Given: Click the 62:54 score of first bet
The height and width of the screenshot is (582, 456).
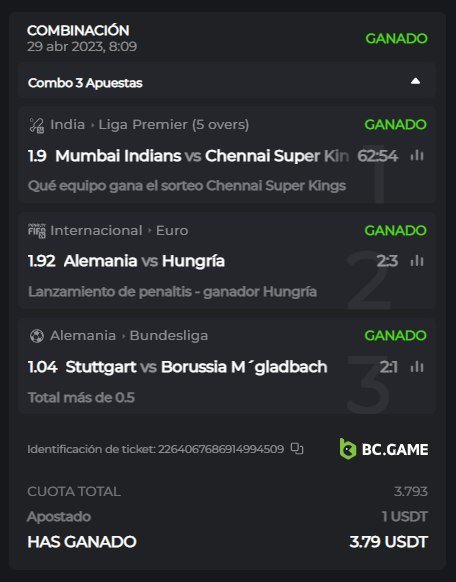Looking at the screenshot, I should tap(377, 156).
